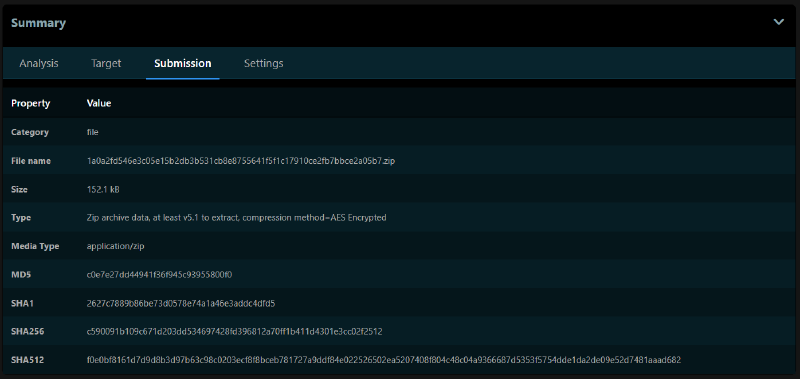The image size is (800, 379).
Task: Collapse the Summary panel chevron
Action: 778,22
